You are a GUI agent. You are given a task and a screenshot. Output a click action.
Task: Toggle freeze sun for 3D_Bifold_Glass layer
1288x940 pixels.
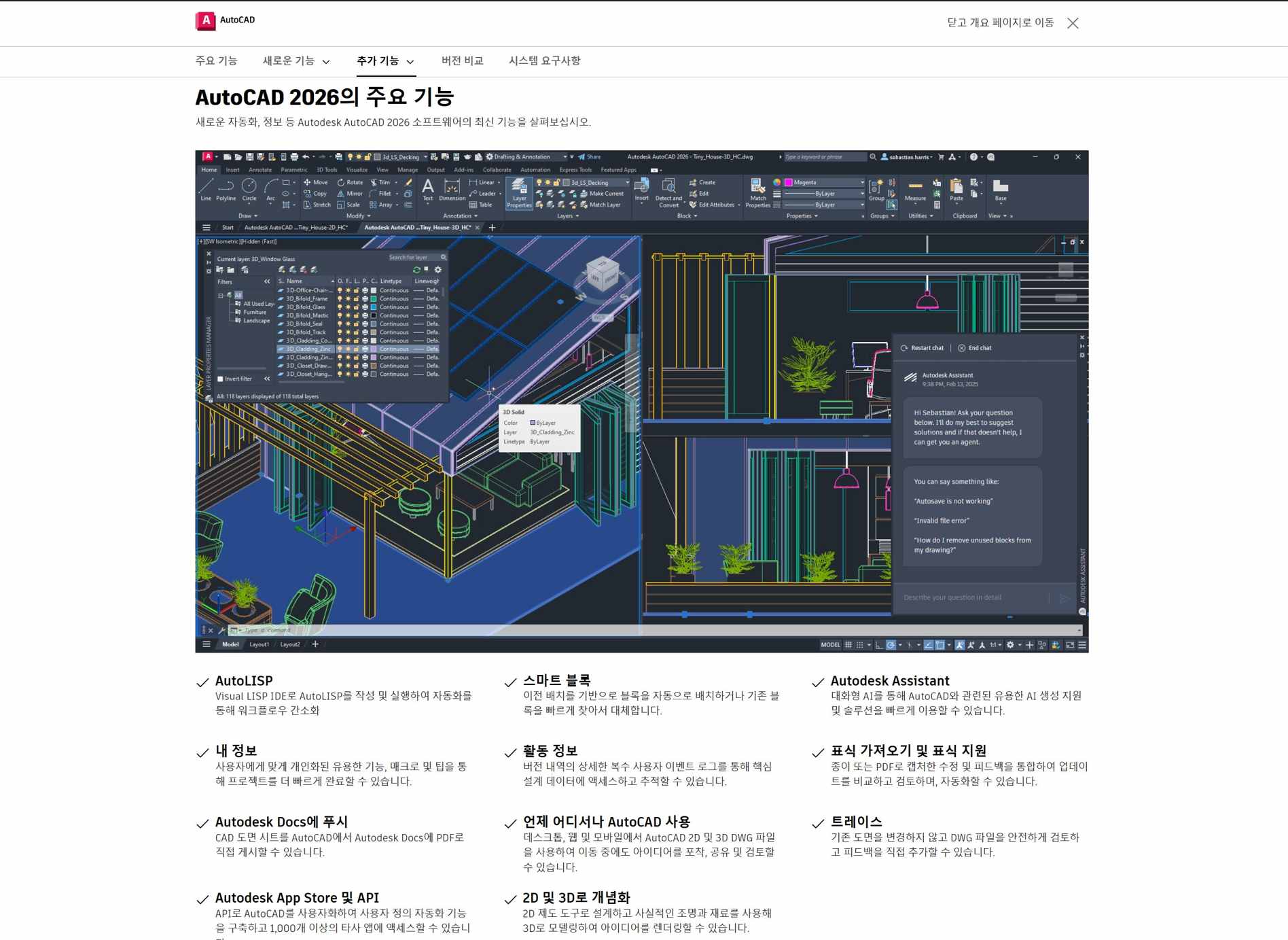pyautogui.click(x=348, y=307)
